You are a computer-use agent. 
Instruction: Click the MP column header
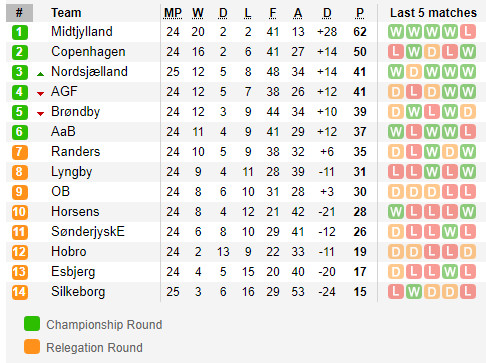pos(173,13)
